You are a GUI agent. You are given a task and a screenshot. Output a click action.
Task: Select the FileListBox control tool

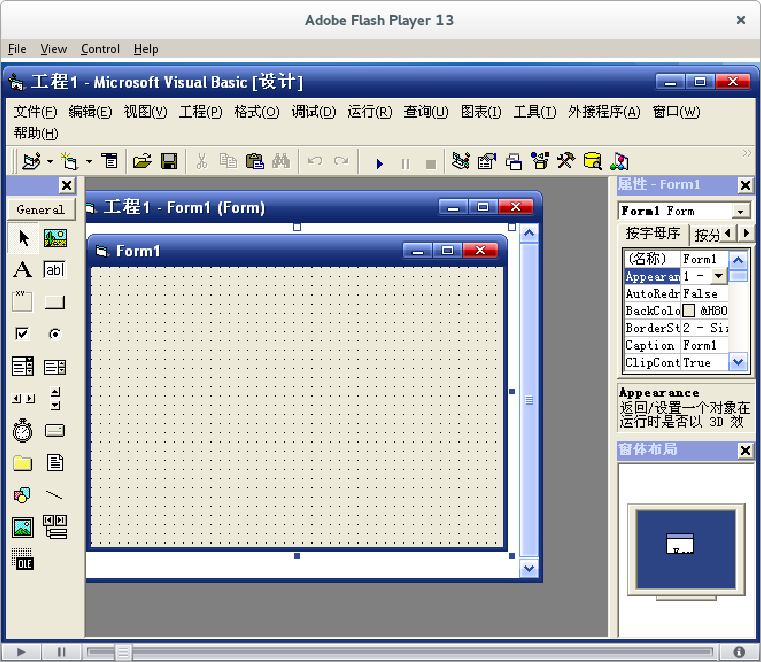point(55,463)
